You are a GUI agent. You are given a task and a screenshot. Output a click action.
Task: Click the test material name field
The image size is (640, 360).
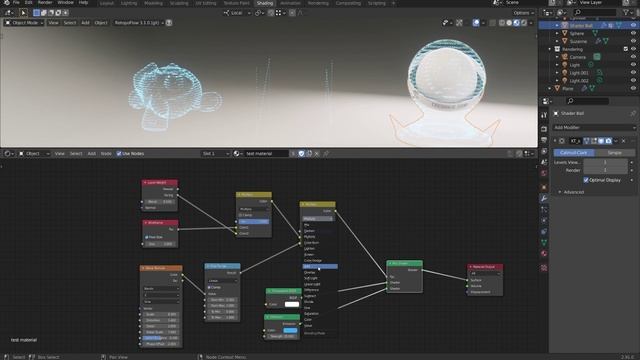click(x=267, y=153)
